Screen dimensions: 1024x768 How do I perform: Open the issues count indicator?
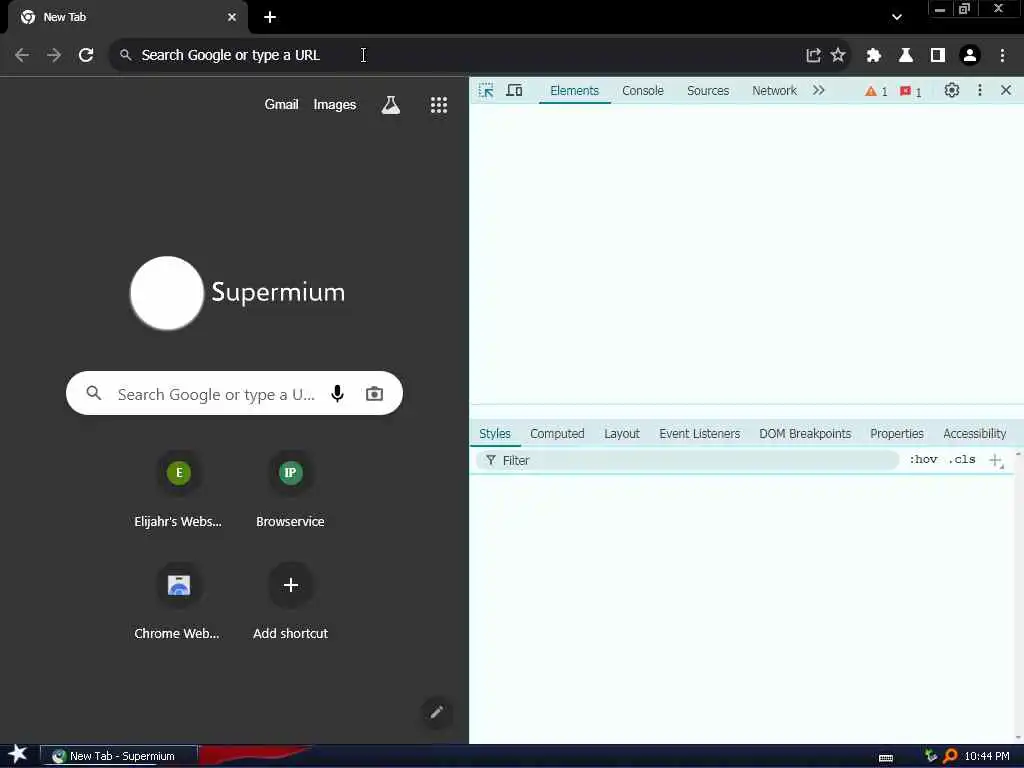[x=910, y=91]
